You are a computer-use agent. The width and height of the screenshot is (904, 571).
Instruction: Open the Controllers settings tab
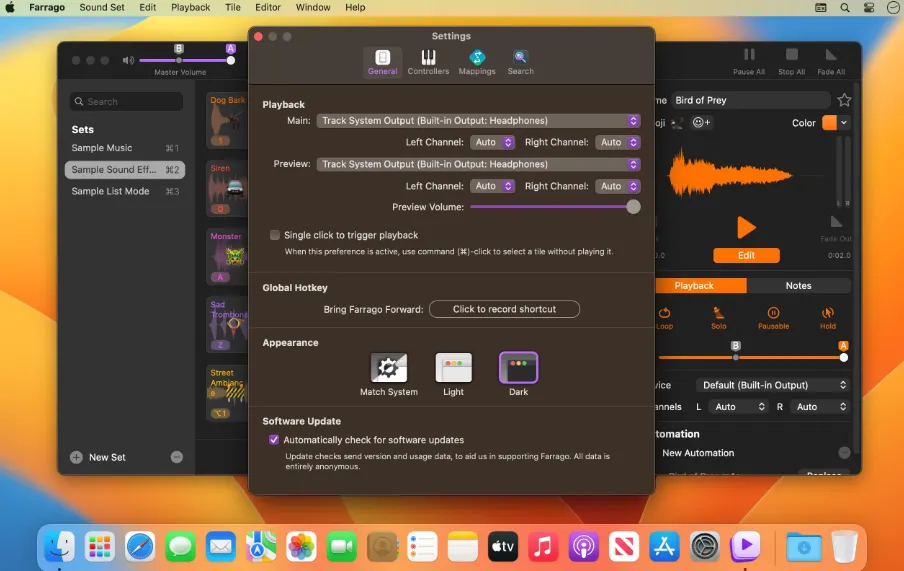pyautogui.click(x=428, y=62)
